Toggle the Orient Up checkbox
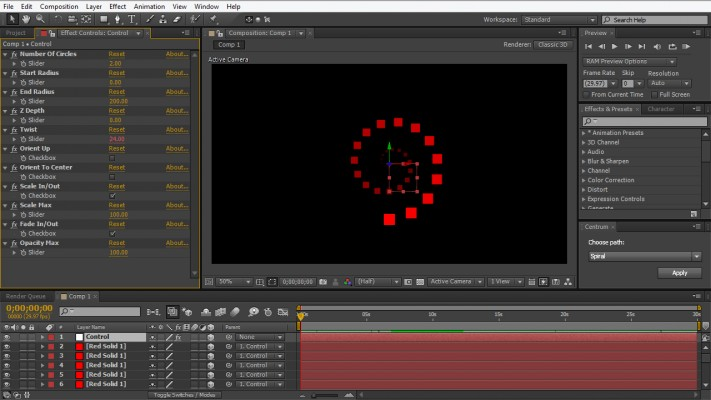The image size is (711, 400). coord(112,158)
